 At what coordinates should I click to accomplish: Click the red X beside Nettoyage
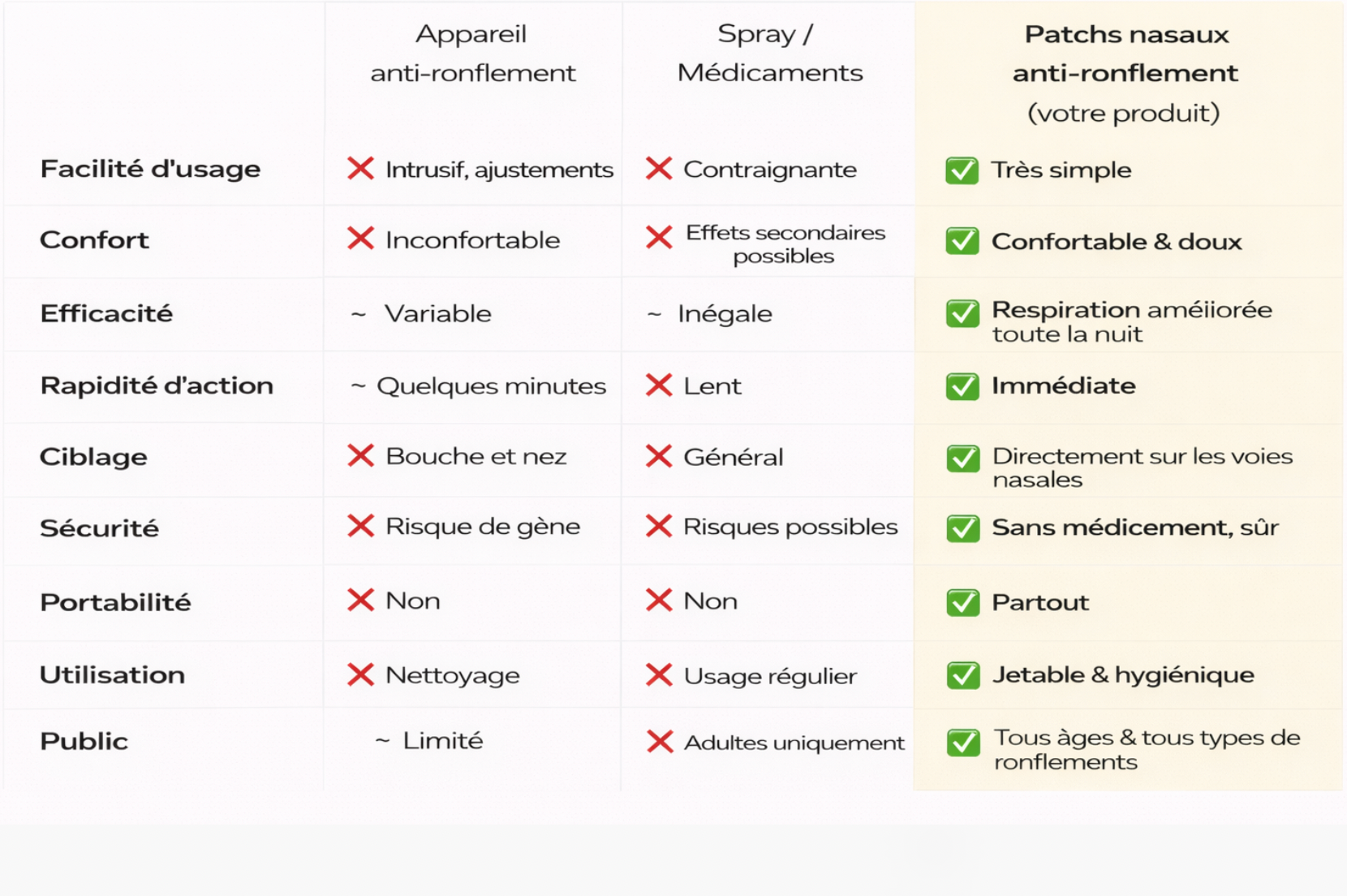pos(360,674)
